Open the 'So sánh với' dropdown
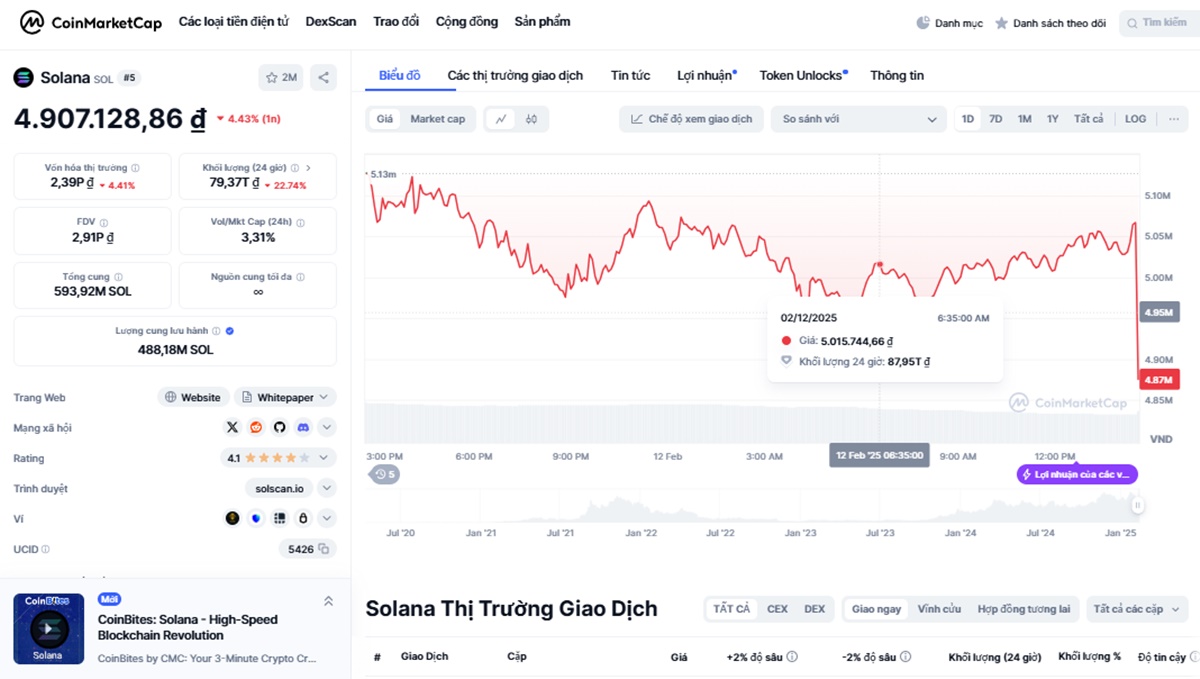 [x=858, y=119]
